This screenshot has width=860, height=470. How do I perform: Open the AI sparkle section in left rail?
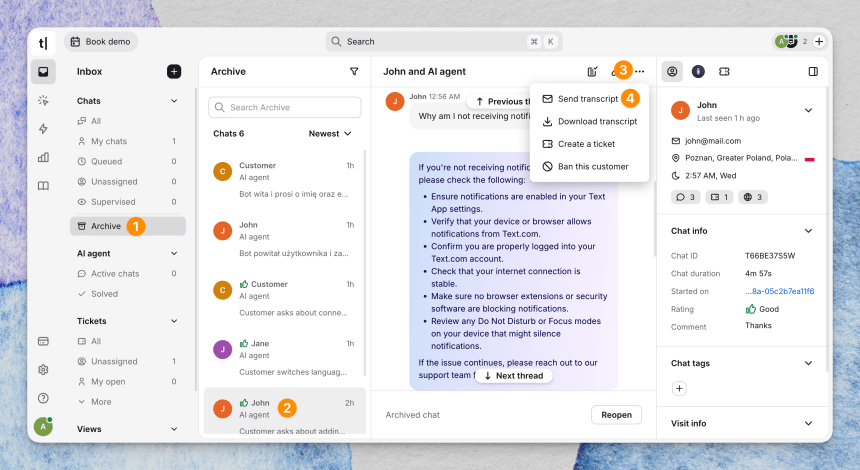click(43, 100)
